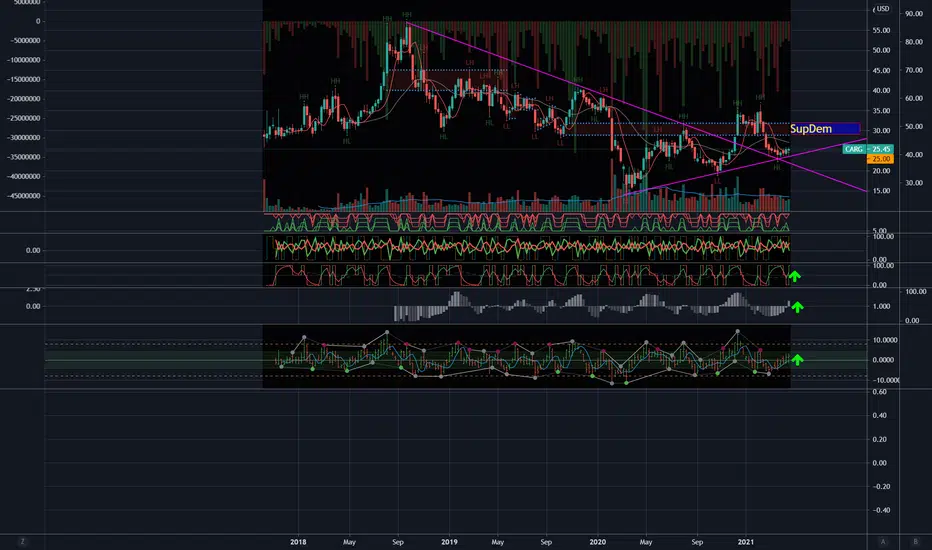The height and width of the screenshot is (550, 932).
Task: Click the -25000000 left axis value
Action: (x=24, y=118)
